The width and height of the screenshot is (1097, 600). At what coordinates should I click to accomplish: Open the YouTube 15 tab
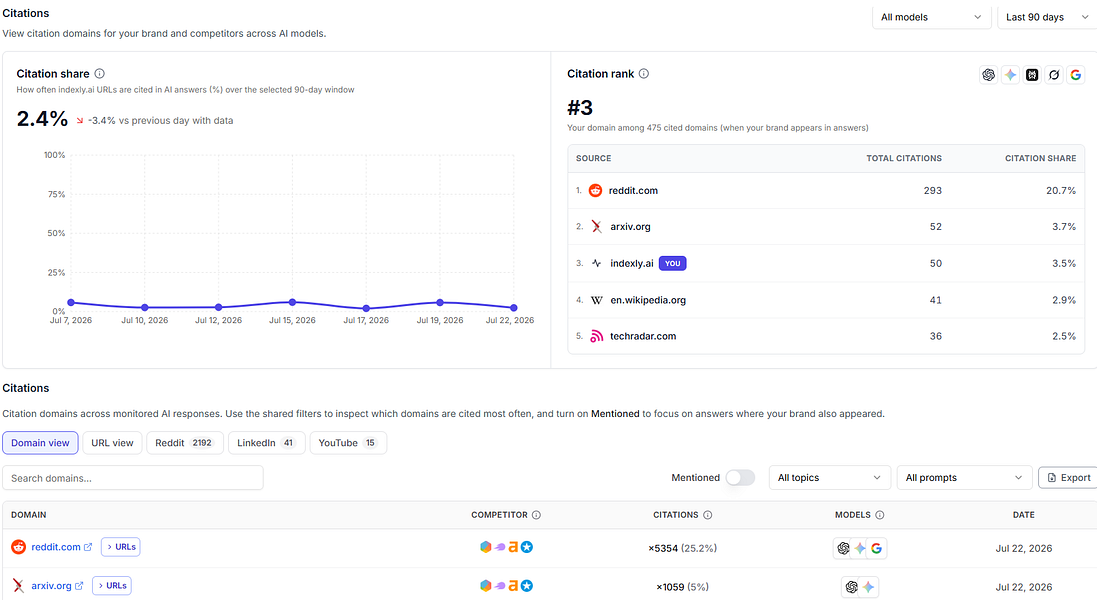[x=348, y=443]
